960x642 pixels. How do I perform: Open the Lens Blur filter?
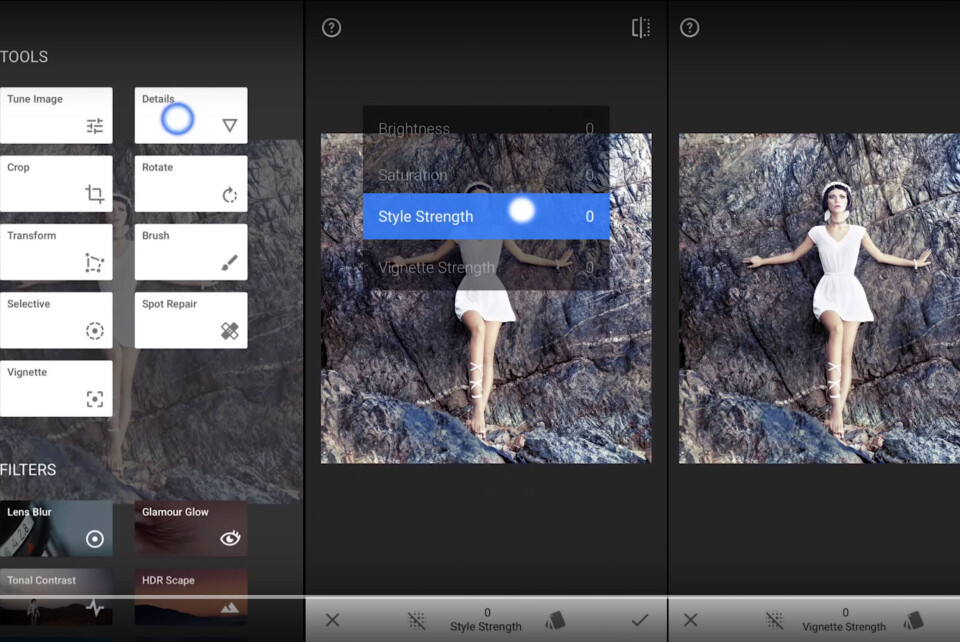[x=56, y=528]
